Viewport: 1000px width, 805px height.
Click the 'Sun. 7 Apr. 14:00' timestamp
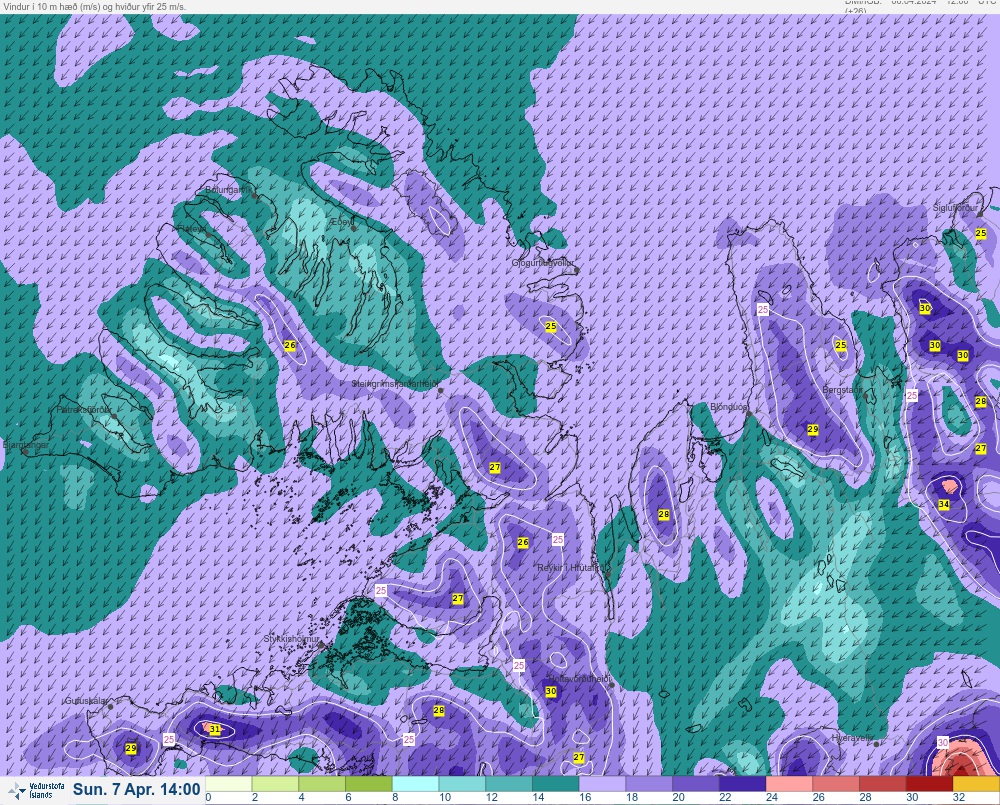(x=136, y=789)
